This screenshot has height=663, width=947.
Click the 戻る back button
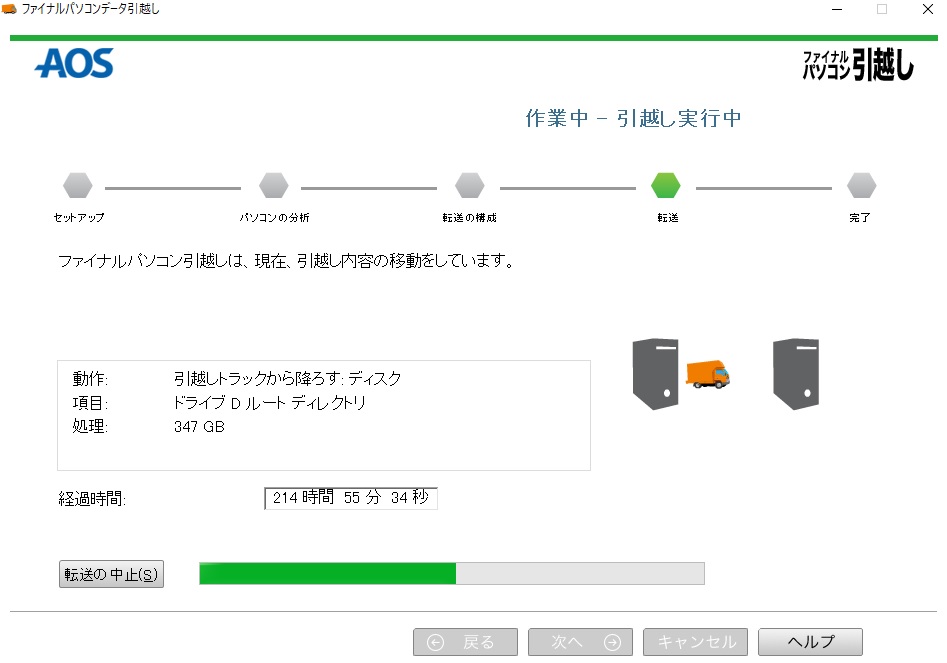(x=465, y=642)
